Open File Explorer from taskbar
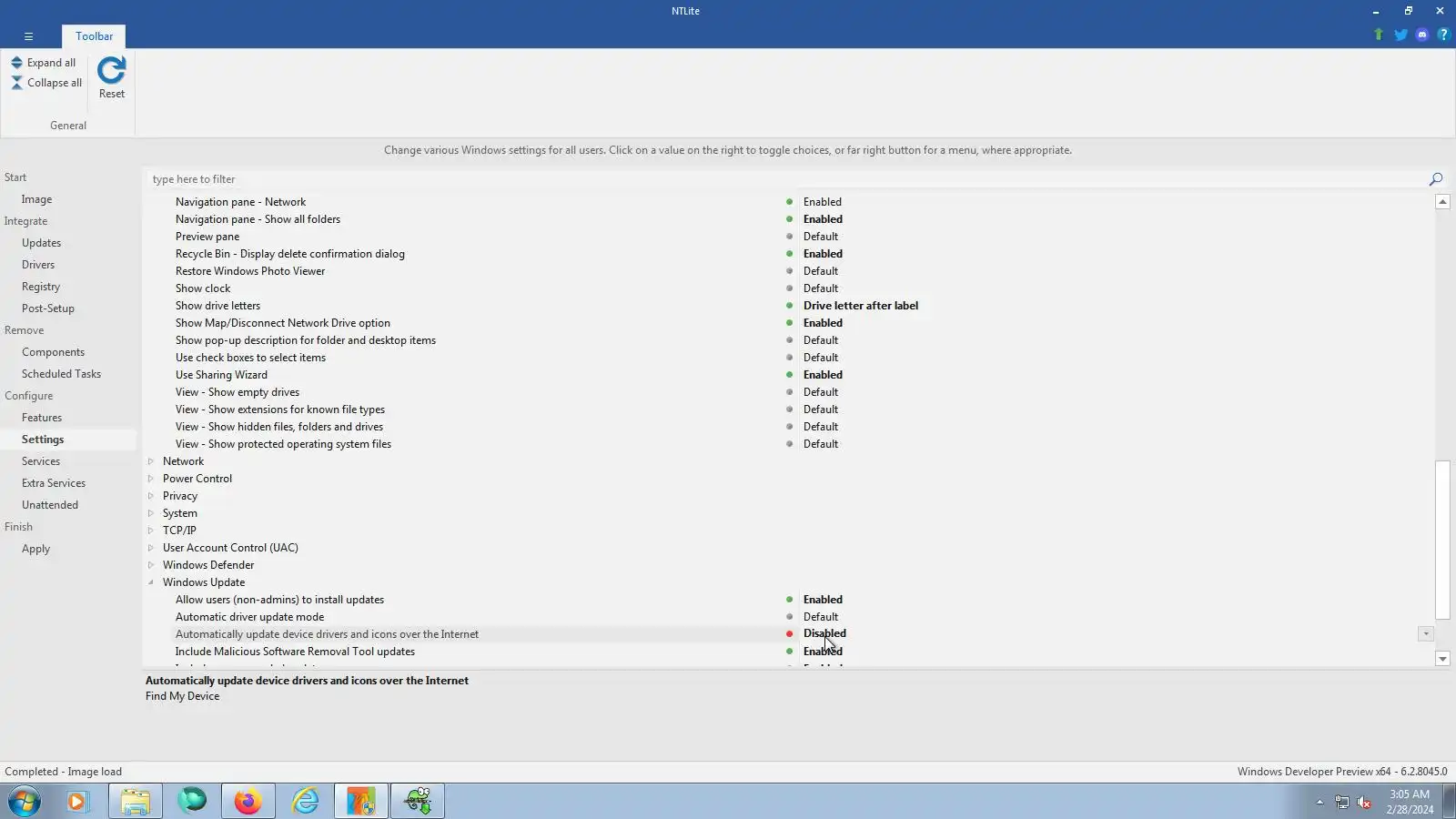Image resolution: width=1456 pixels, height=819 pixels. click(136, 802)
